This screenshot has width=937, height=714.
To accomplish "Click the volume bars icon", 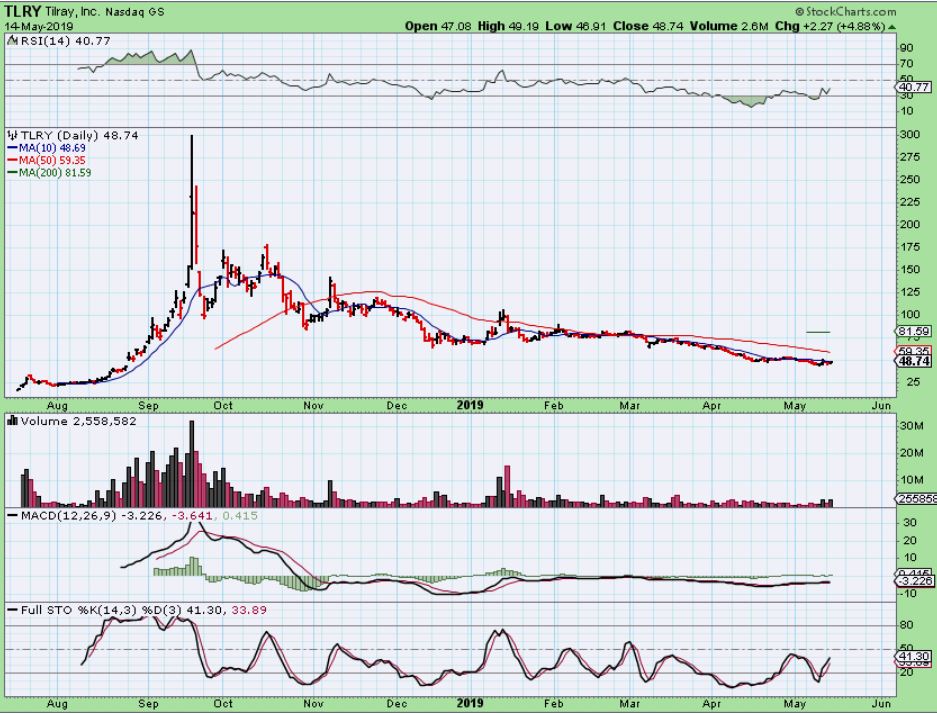I will (x=13, y=421).
